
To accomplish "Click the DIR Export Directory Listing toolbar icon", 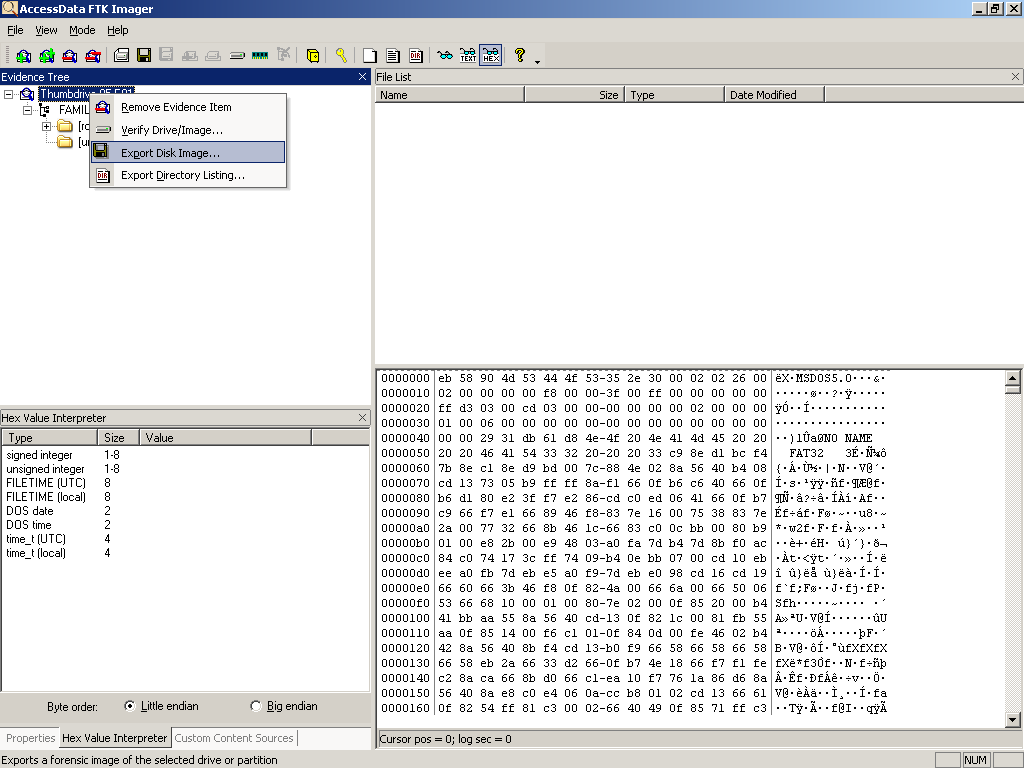I will [415, 56].
